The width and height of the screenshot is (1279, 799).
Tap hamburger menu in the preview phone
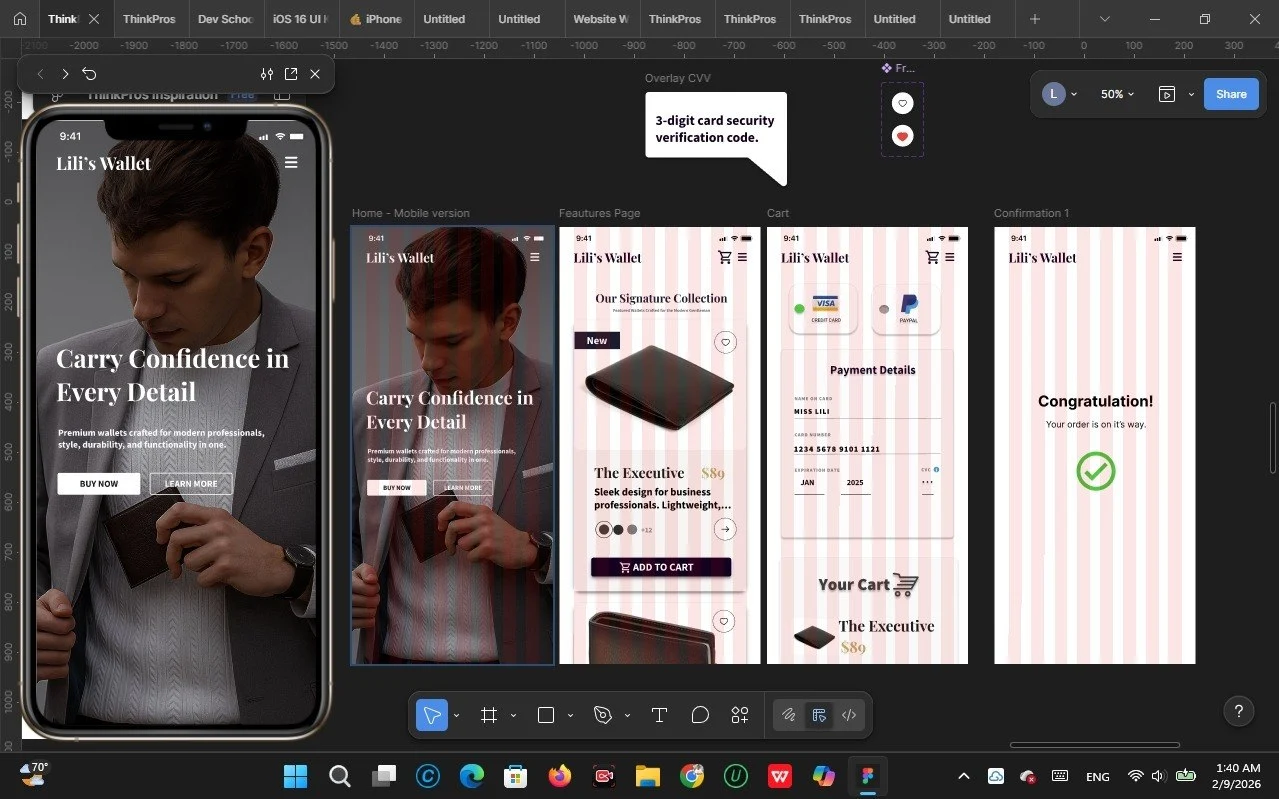tap(291, 162)
